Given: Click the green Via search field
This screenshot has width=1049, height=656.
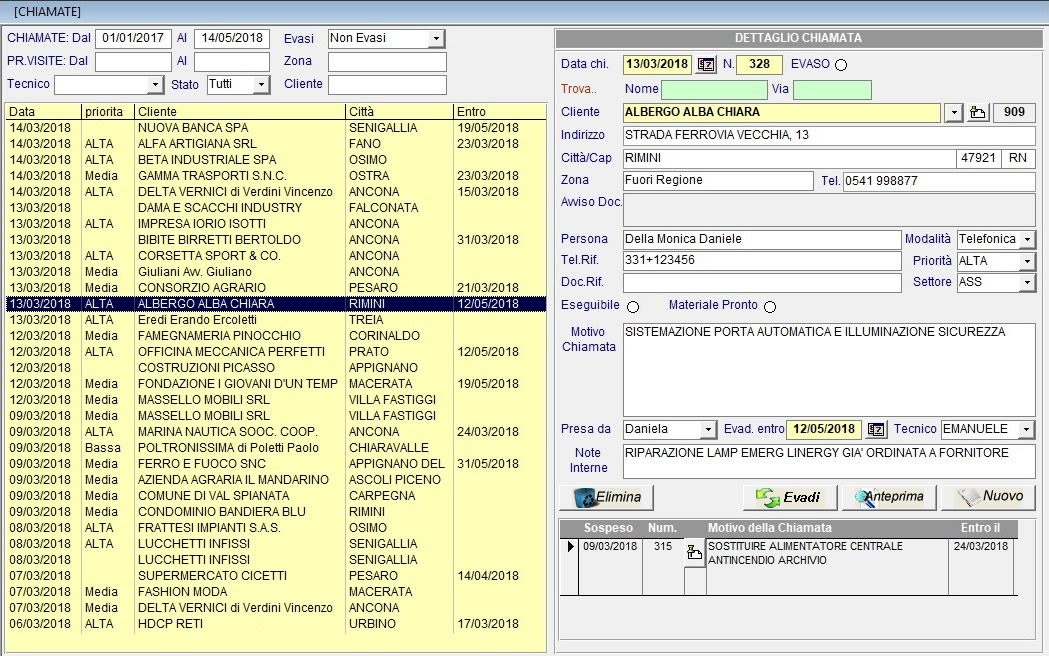Looking at the screenshot, I should [x=832, y=90].
